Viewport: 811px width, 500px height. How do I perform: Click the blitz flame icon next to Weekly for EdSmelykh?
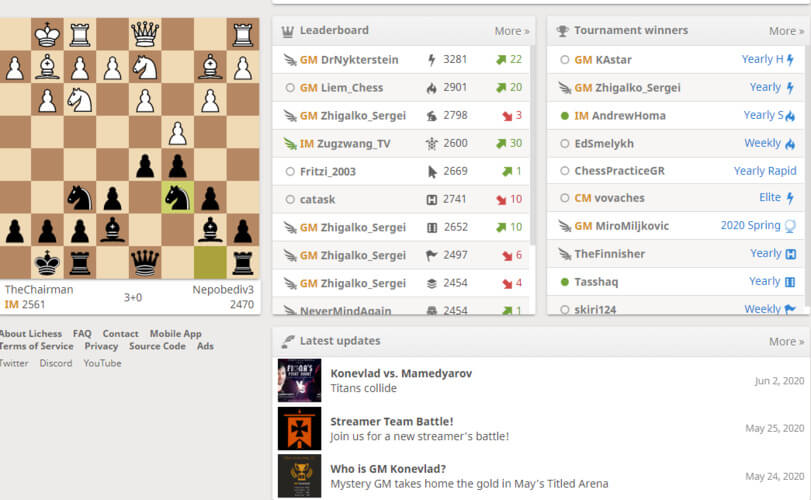pyautogui.click(x=790, y=144)
